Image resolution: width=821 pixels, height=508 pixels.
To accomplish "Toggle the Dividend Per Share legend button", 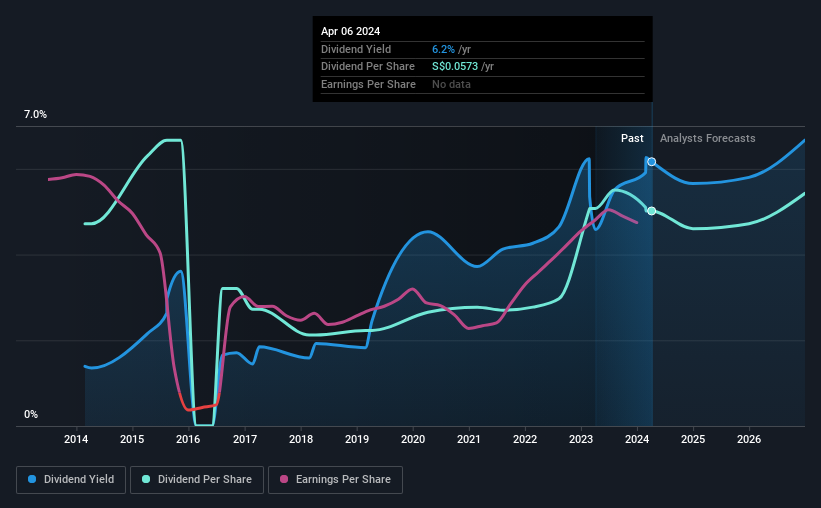I will pyautogui.click(x=197, y=480).
